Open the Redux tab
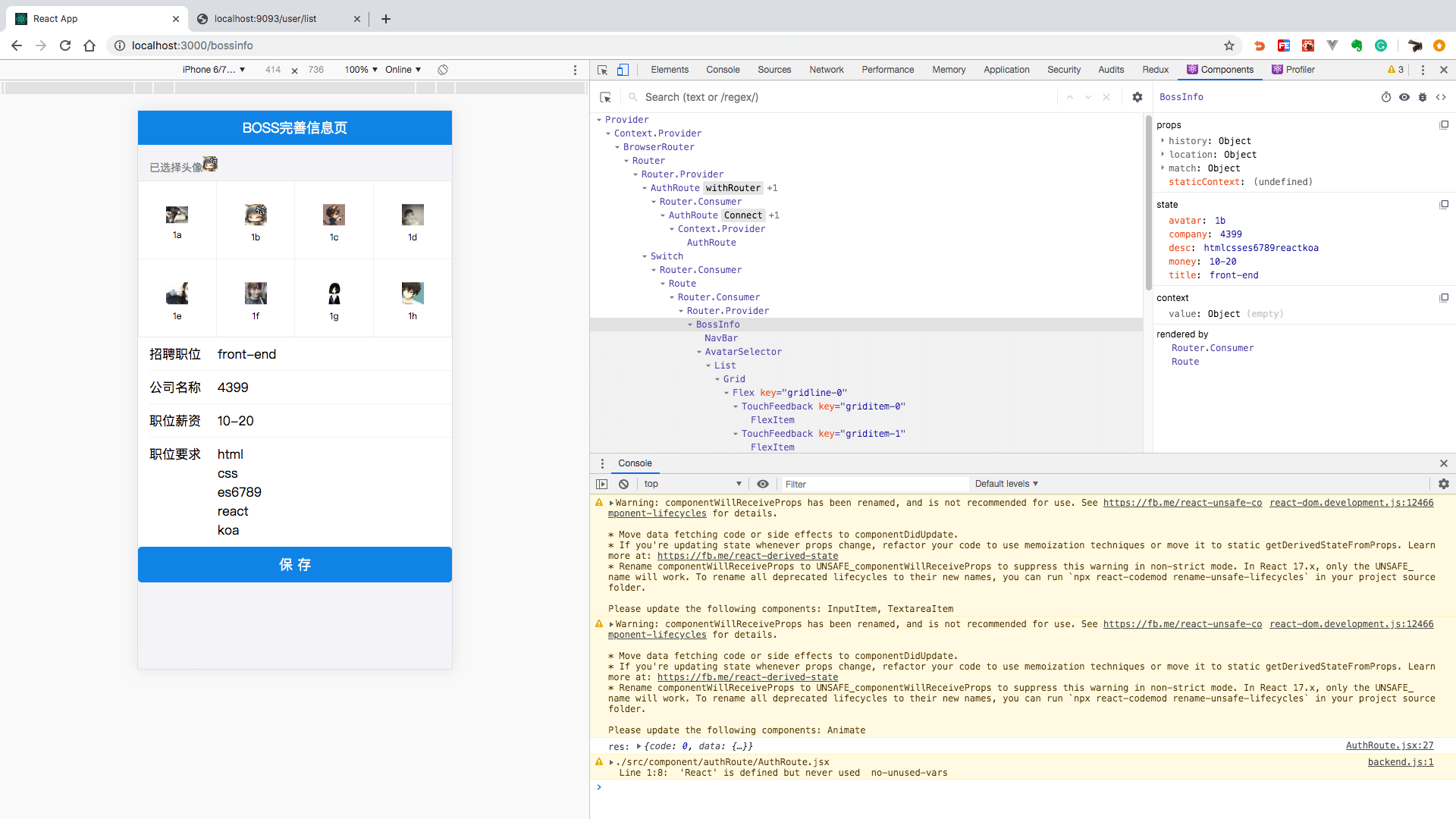The width and height of the screenshot is (1456, 819). 1156,70
